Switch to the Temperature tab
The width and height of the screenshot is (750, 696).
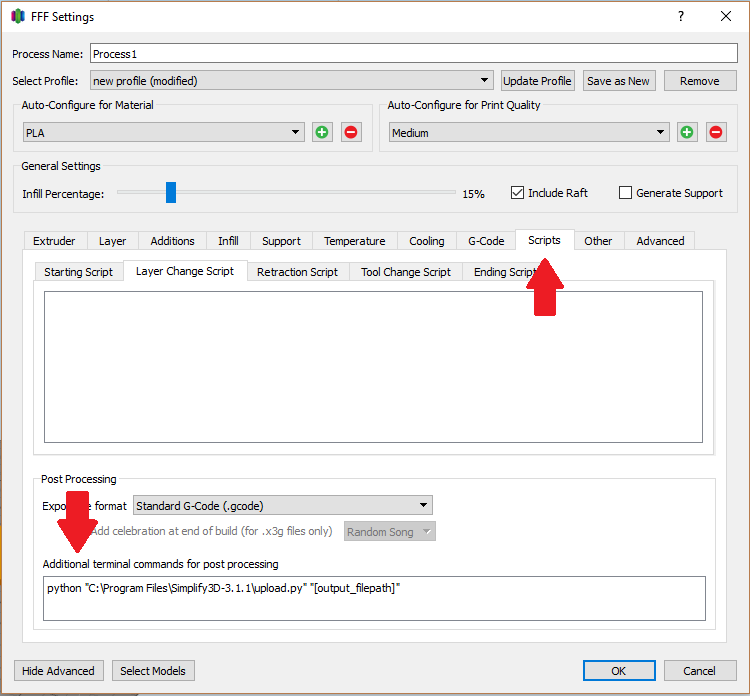click(354, 241)
